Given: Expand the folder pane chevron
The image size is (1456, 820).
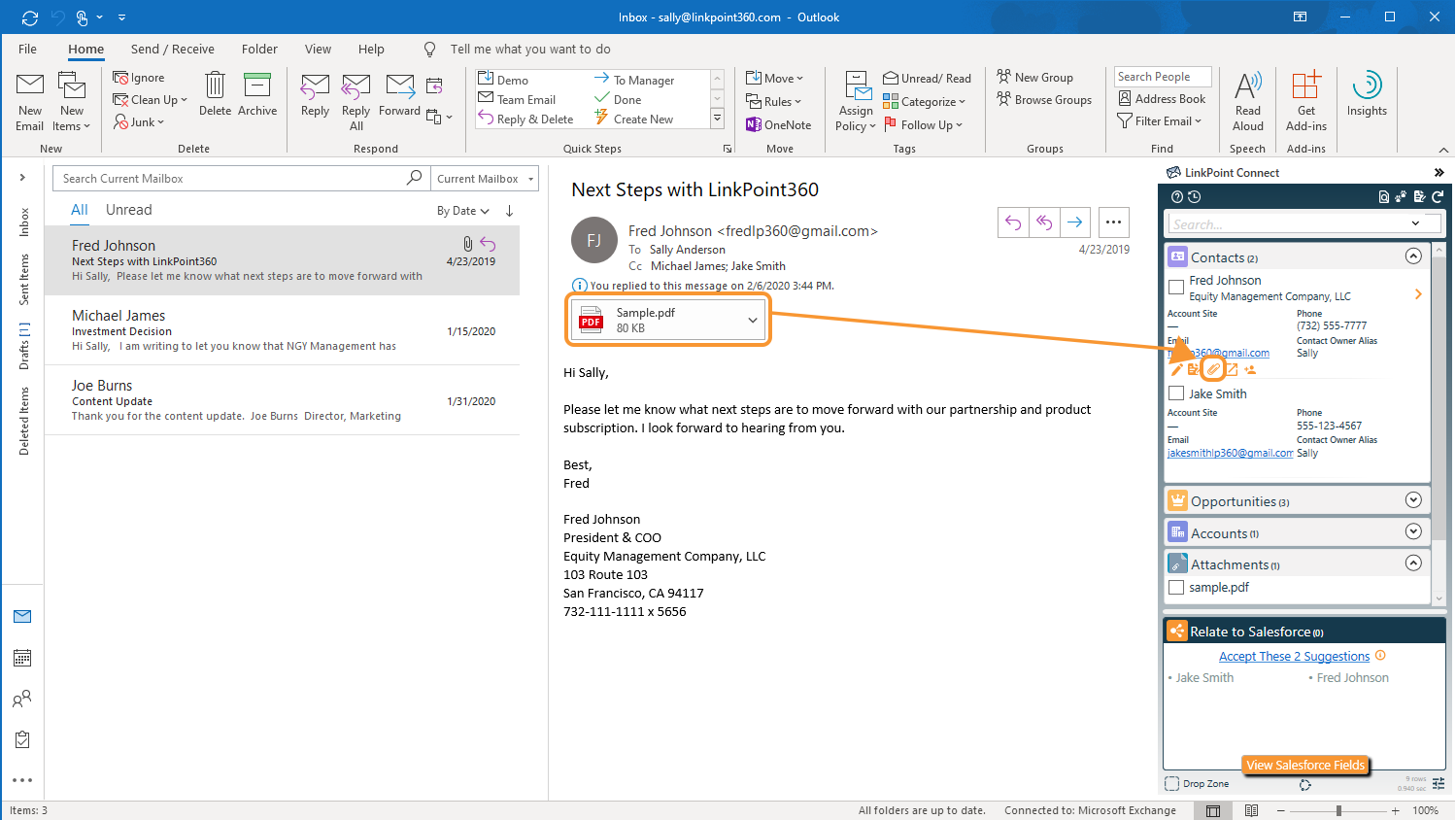Looking at the screenshot, I should [x=22, y=178].
